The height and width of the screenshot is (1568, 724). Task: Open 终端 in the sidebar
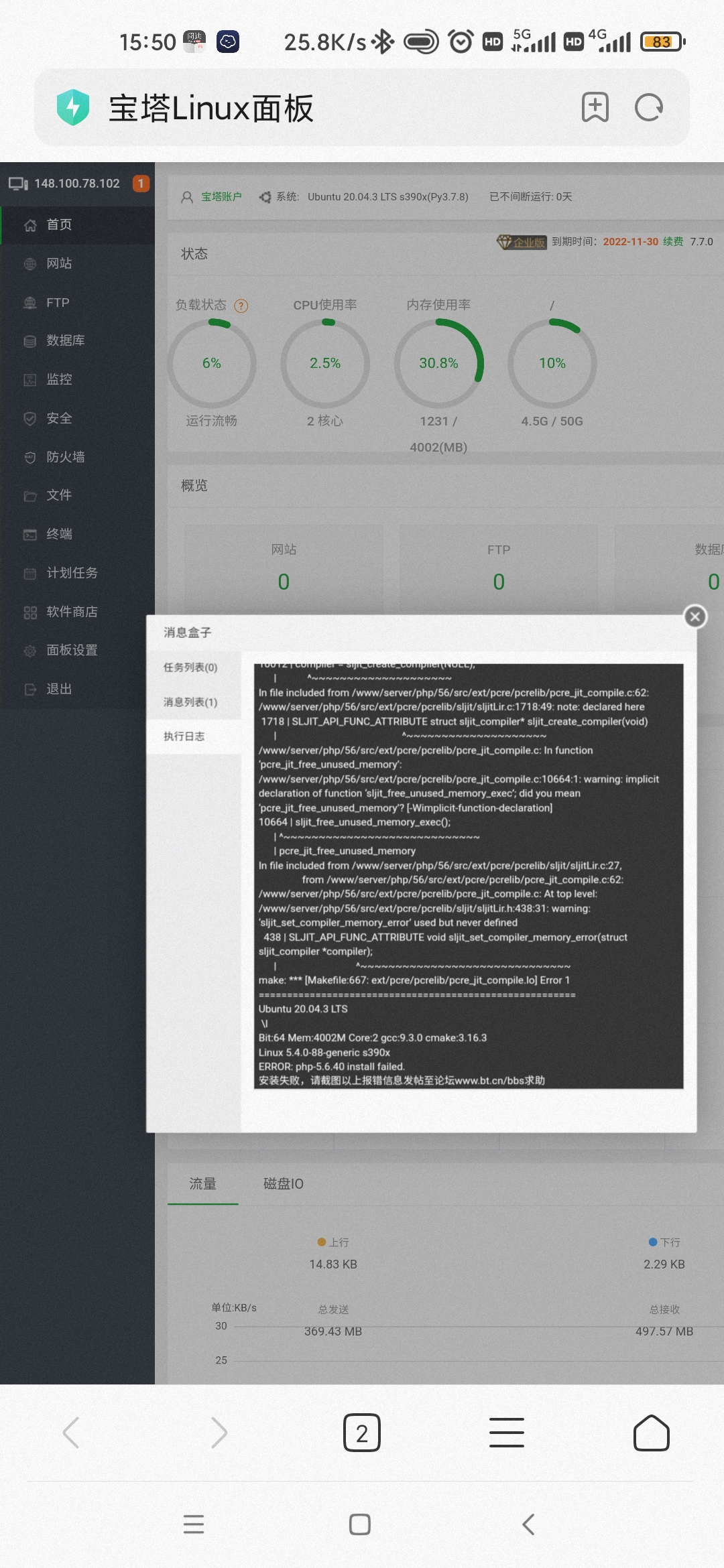pos(77,534)
